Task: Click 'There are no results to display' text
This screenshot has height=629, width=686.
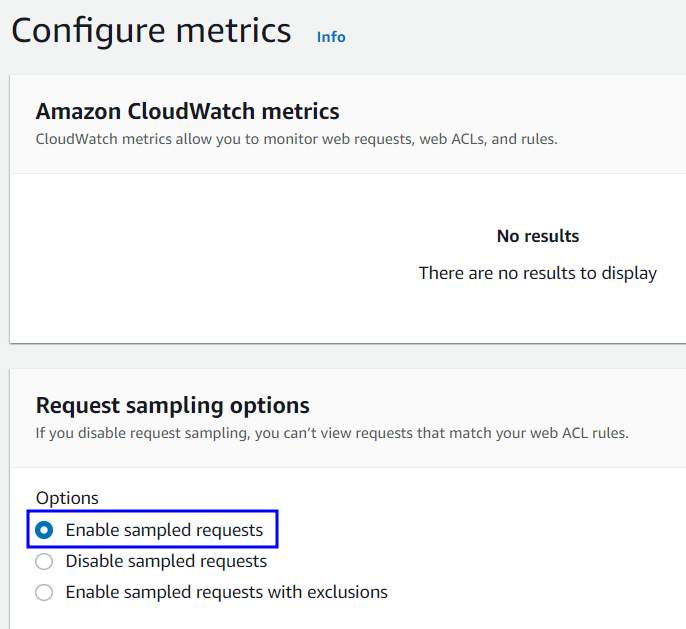Action: coord(538,273)
